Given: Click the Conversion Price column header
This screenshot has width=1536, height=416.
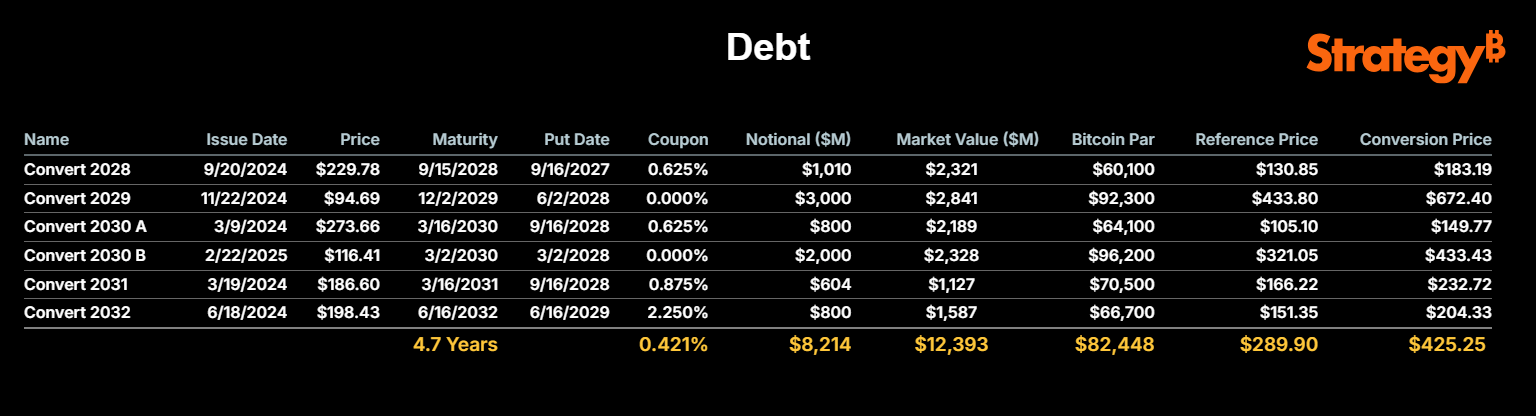Looking at the screenshot, I should (x=1425, y=140).
